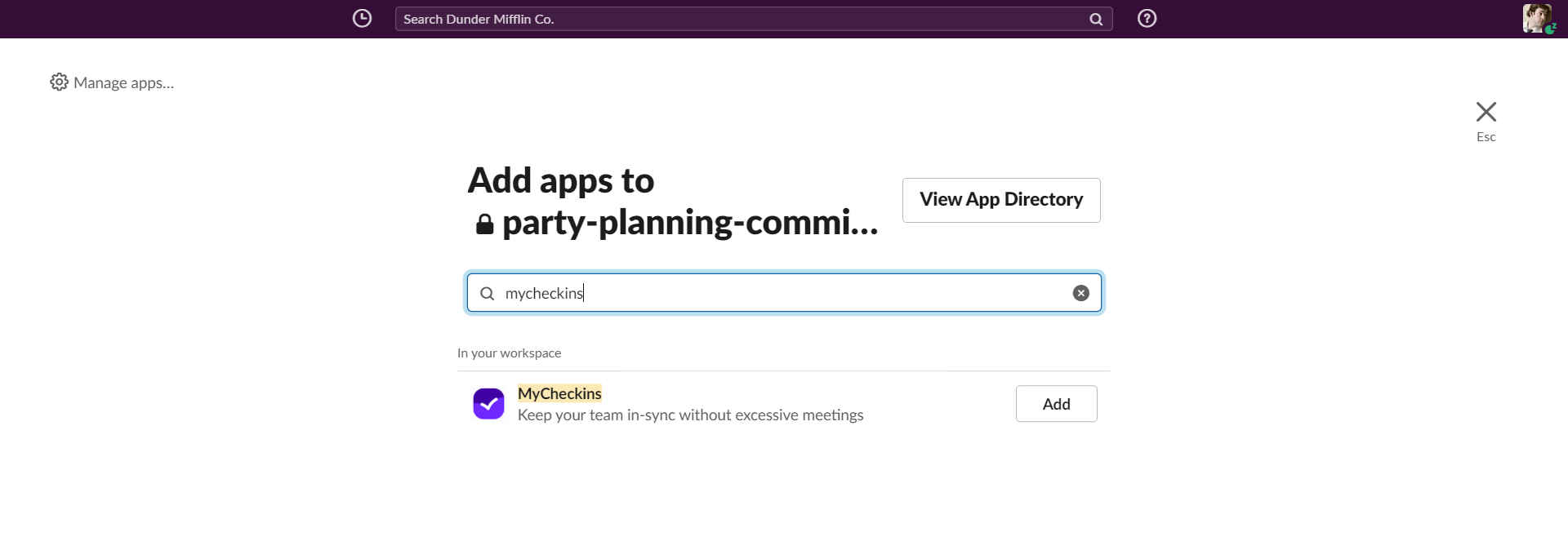Open the user profile avatar
This screenshot has width=1568, height=559.
[1538, 18]
